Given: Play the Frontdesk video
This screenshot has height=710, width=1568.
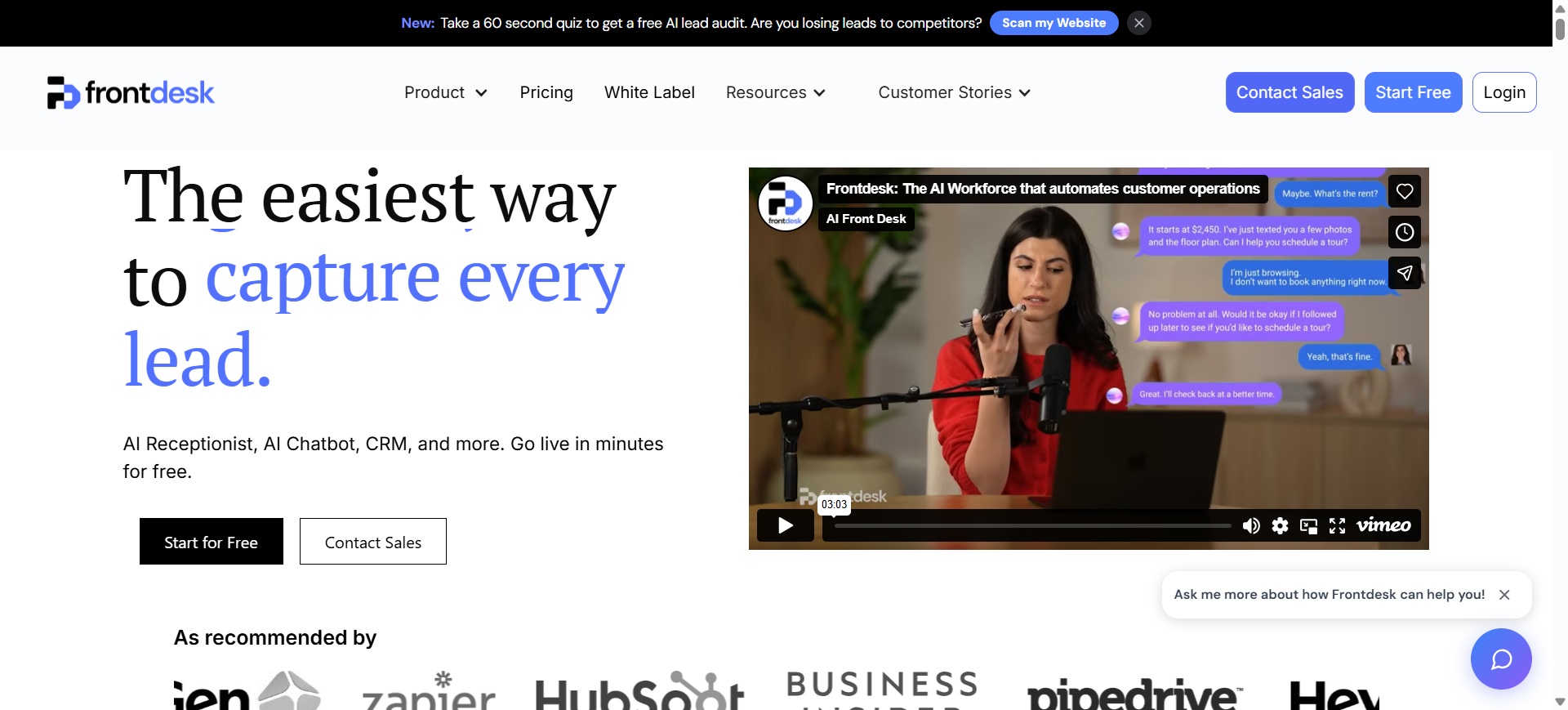Looking at the screenshot, I should point(786,525).
